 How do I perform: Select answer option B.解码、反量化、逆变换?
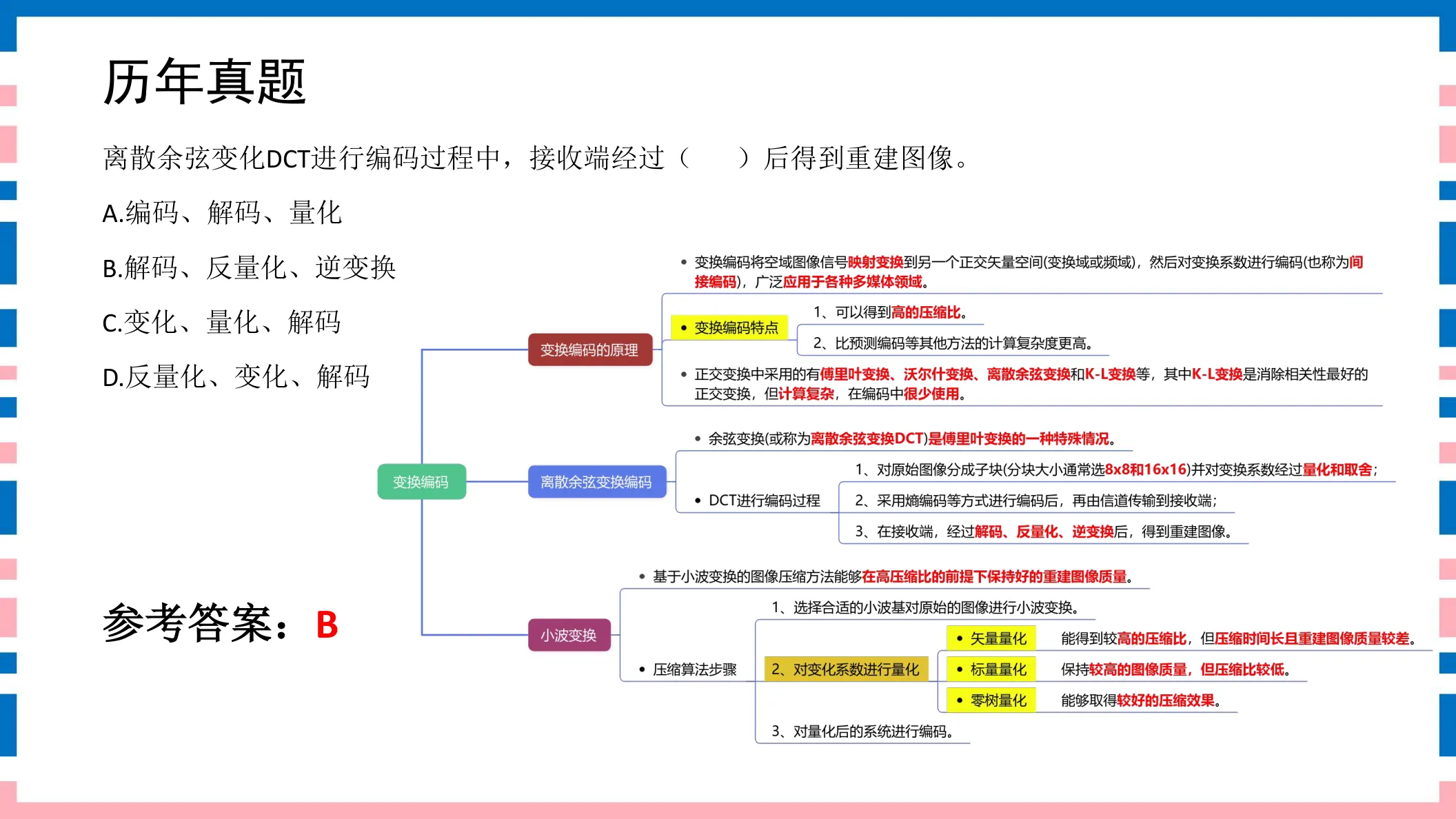pyautogui.click(x=249, y=267)
